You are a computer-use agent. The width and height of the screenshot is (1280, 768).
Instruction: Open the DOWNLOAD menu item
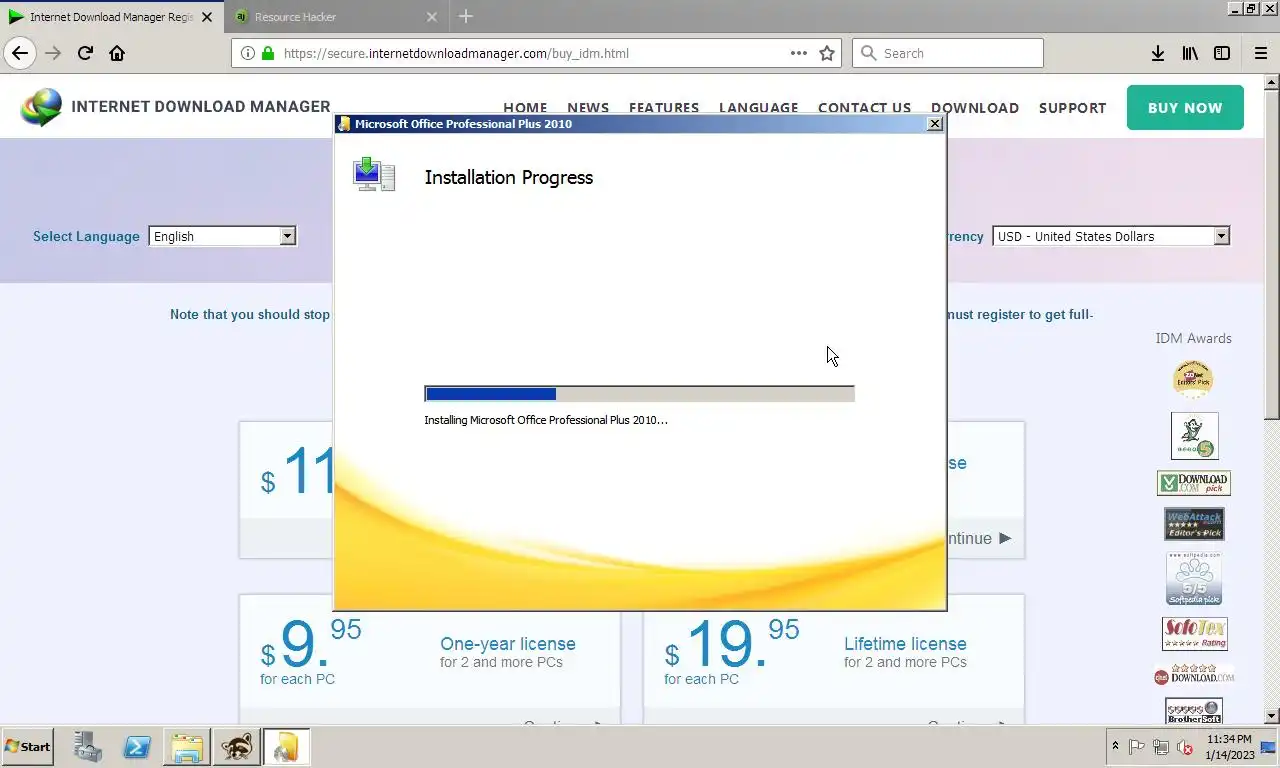(x=975, y=108)
